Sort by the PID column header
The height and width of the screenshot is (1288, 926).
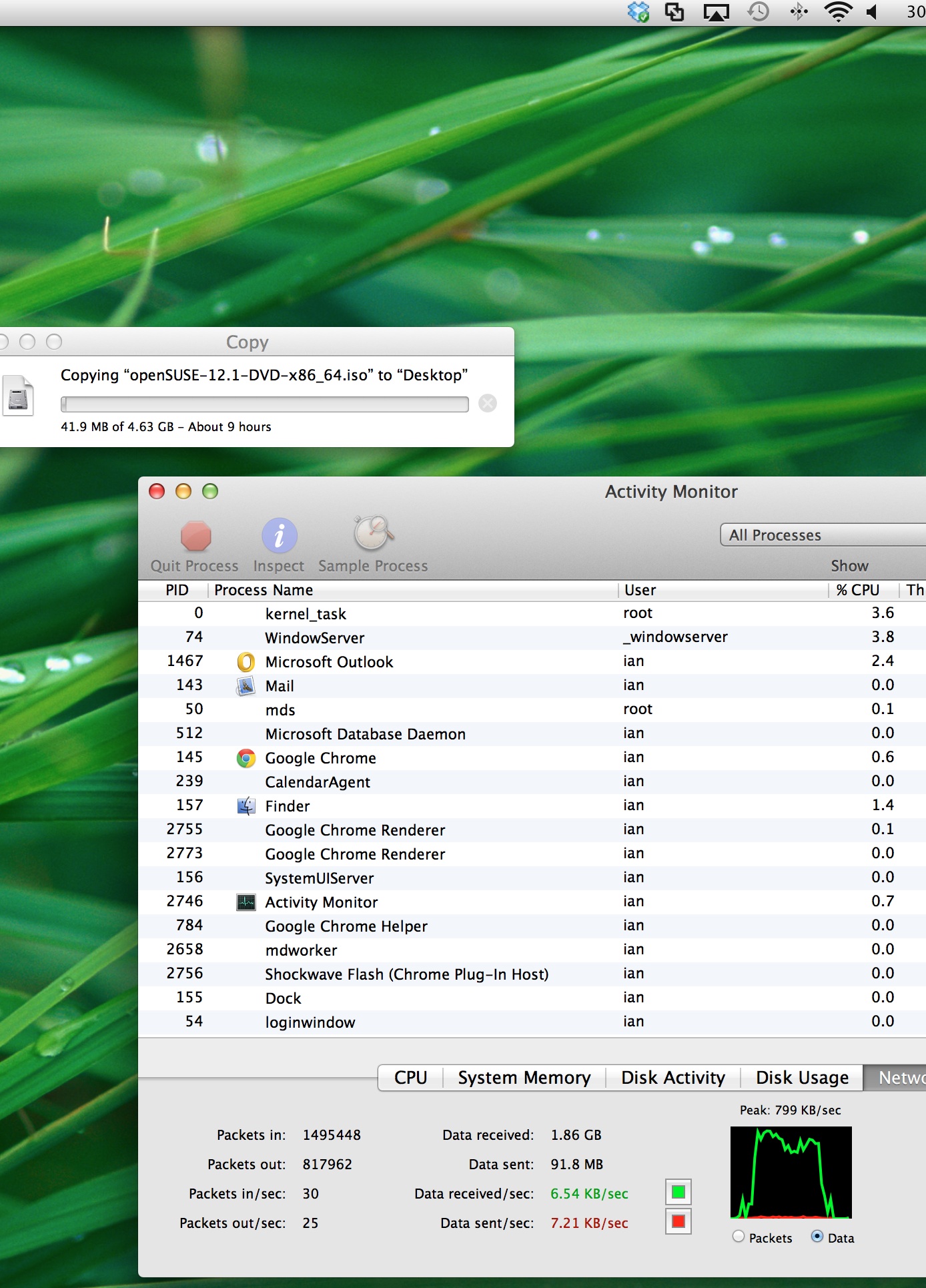(x=173, y=590)
